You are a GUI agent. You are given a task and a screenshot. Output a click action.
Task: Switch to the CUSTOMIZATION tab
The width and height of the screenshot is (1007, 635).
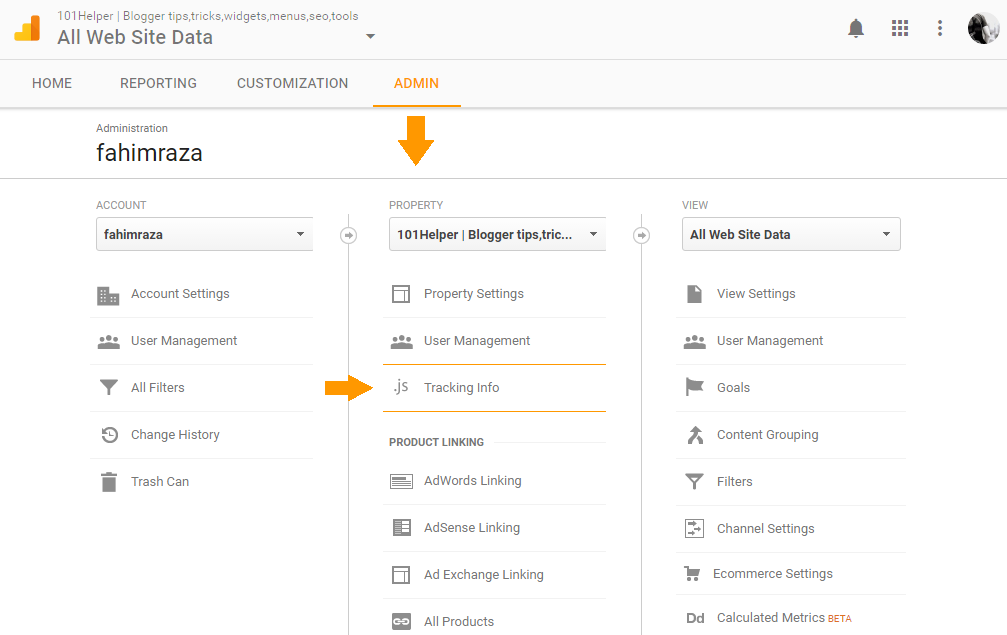[292, 83]
